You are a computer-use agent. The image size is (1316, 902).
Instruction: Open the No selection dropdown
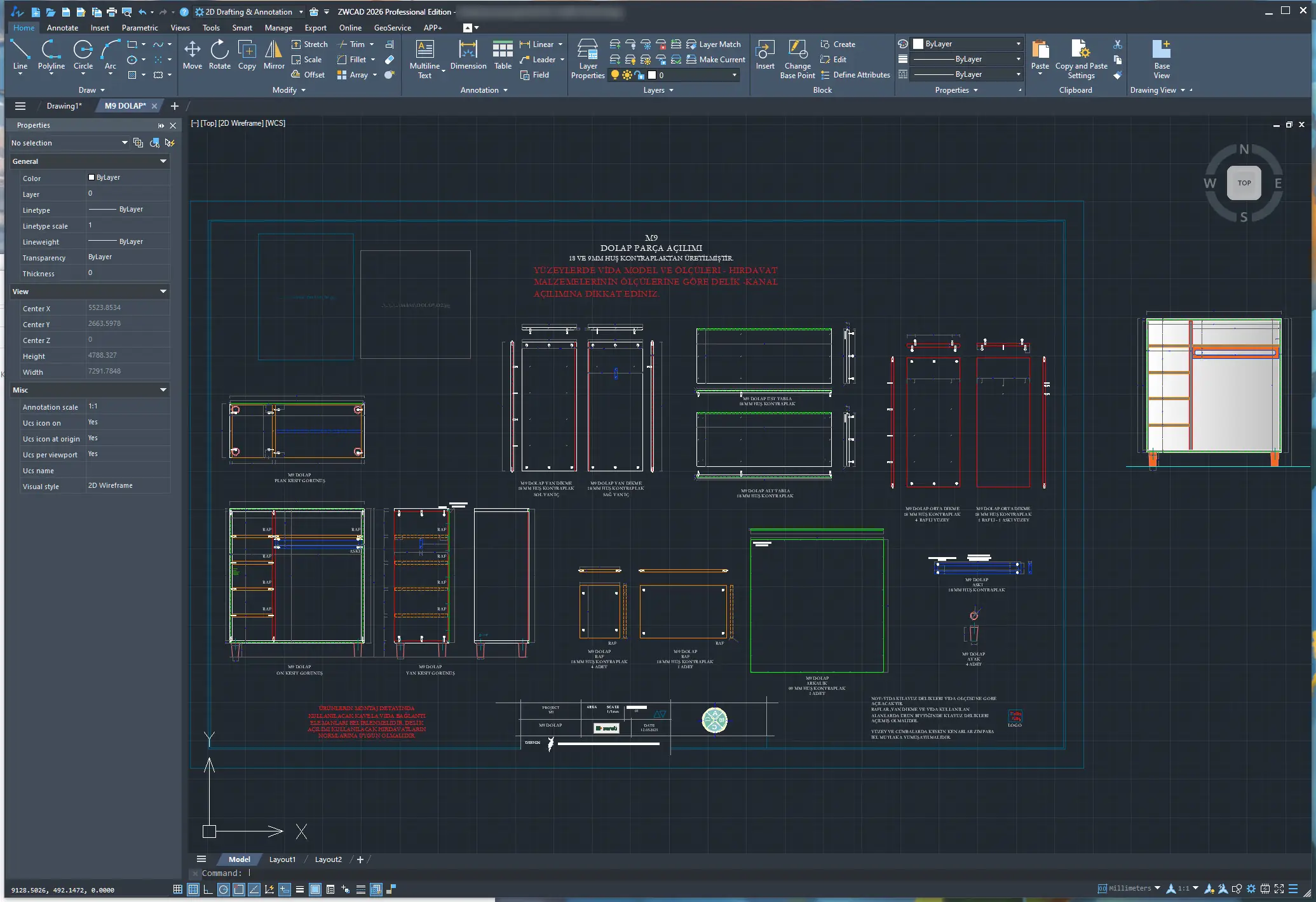point(125,143)
